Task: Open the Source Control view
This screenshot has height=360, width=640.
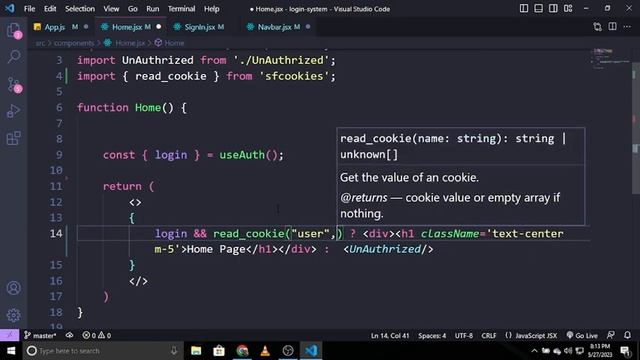Action: 13,85
